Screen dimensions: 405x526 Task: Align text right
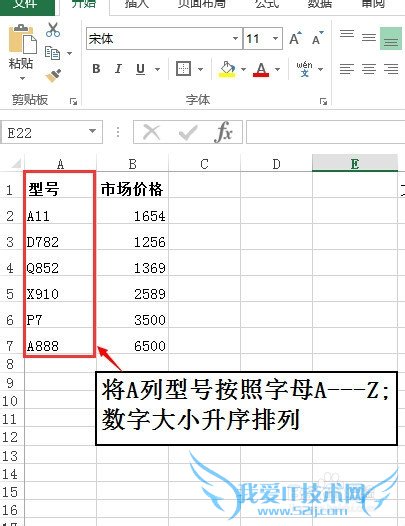tap(391, 69)
